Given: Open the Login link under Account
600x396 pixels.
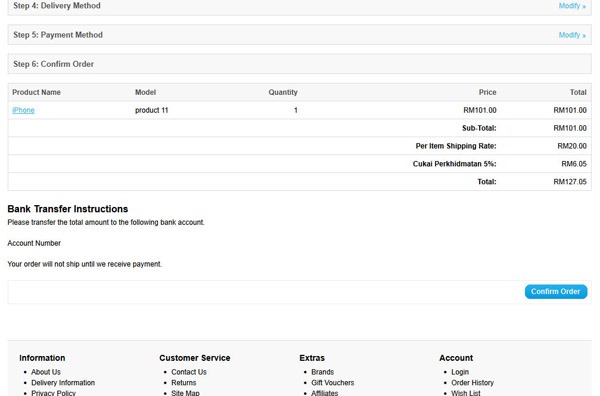Looking at the screenshot, I should [460, 372].
